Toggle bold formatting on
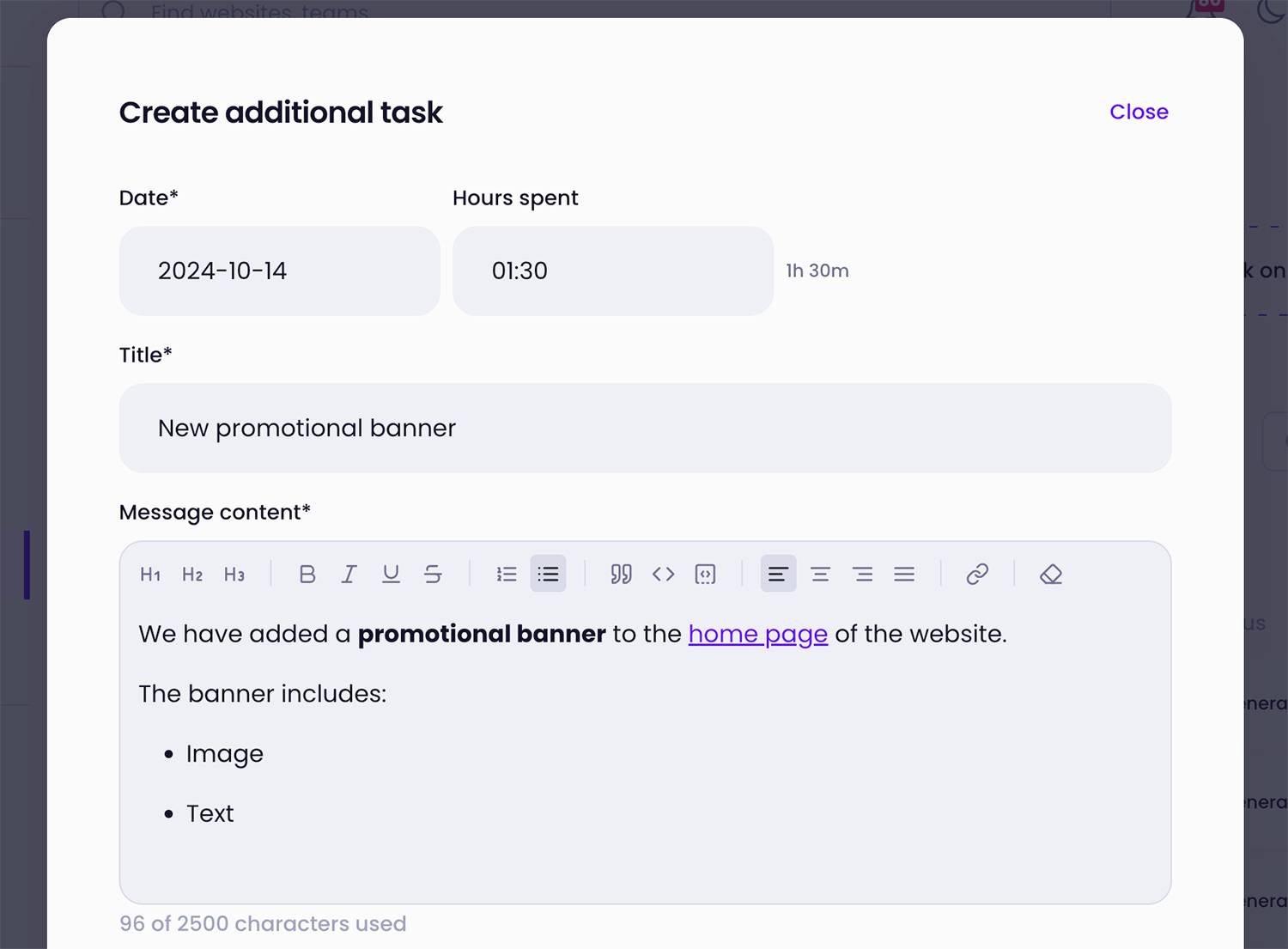This screenshot has width=1288, height=949. [x=307, y=574]
